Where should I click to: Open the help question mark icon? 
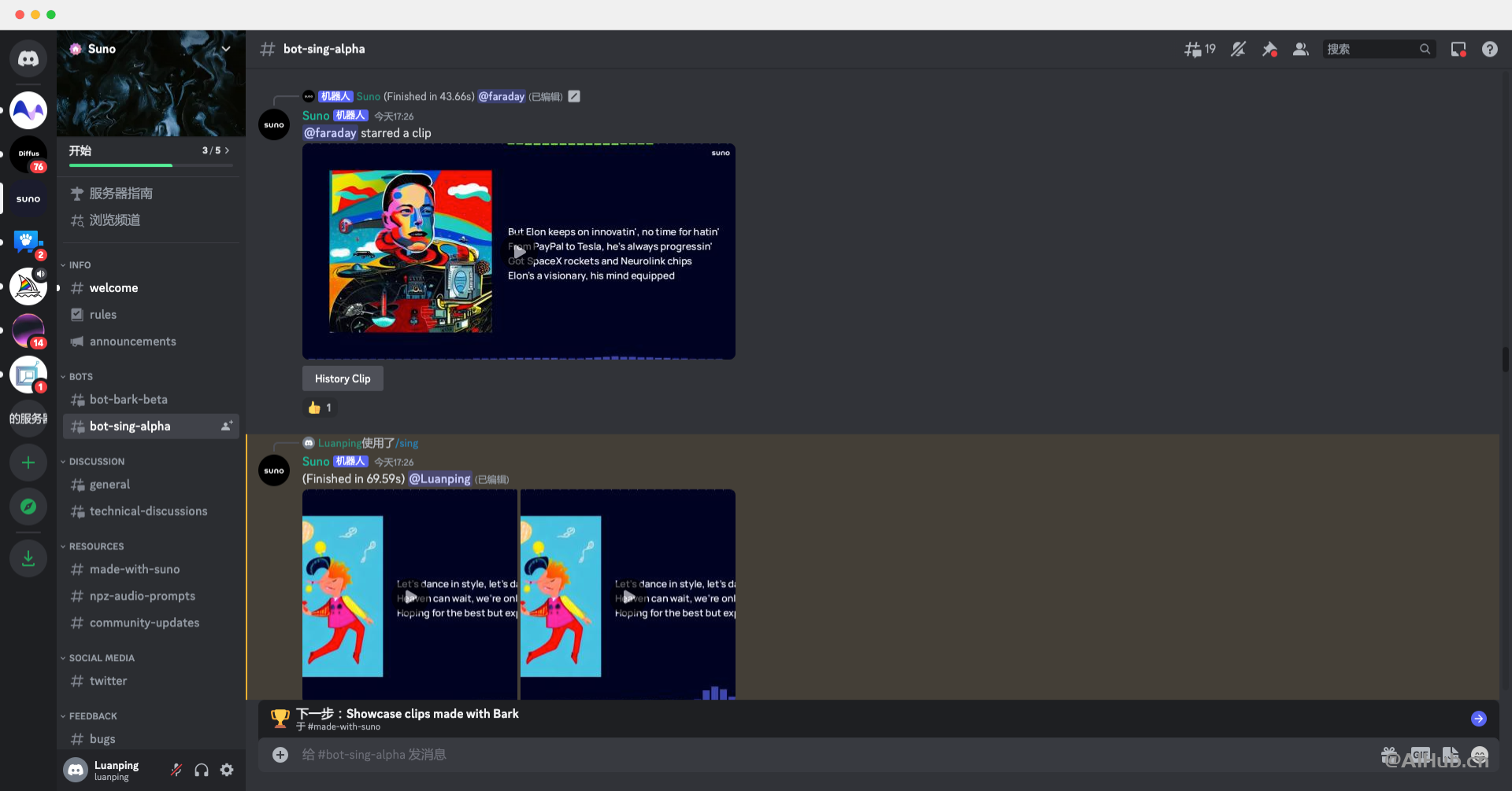[1490, 50]
